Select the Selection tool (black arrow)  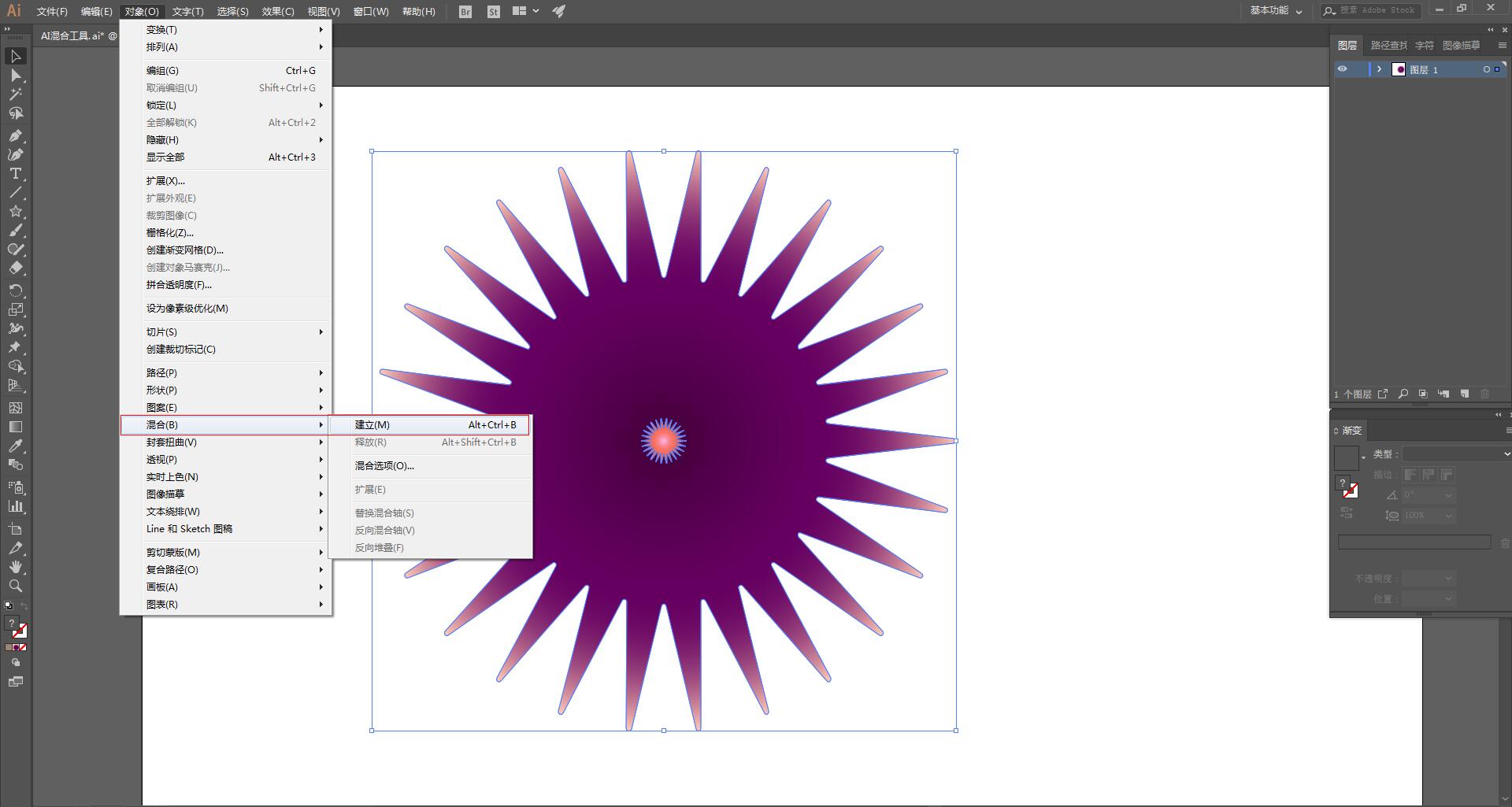tap(15, 56)
